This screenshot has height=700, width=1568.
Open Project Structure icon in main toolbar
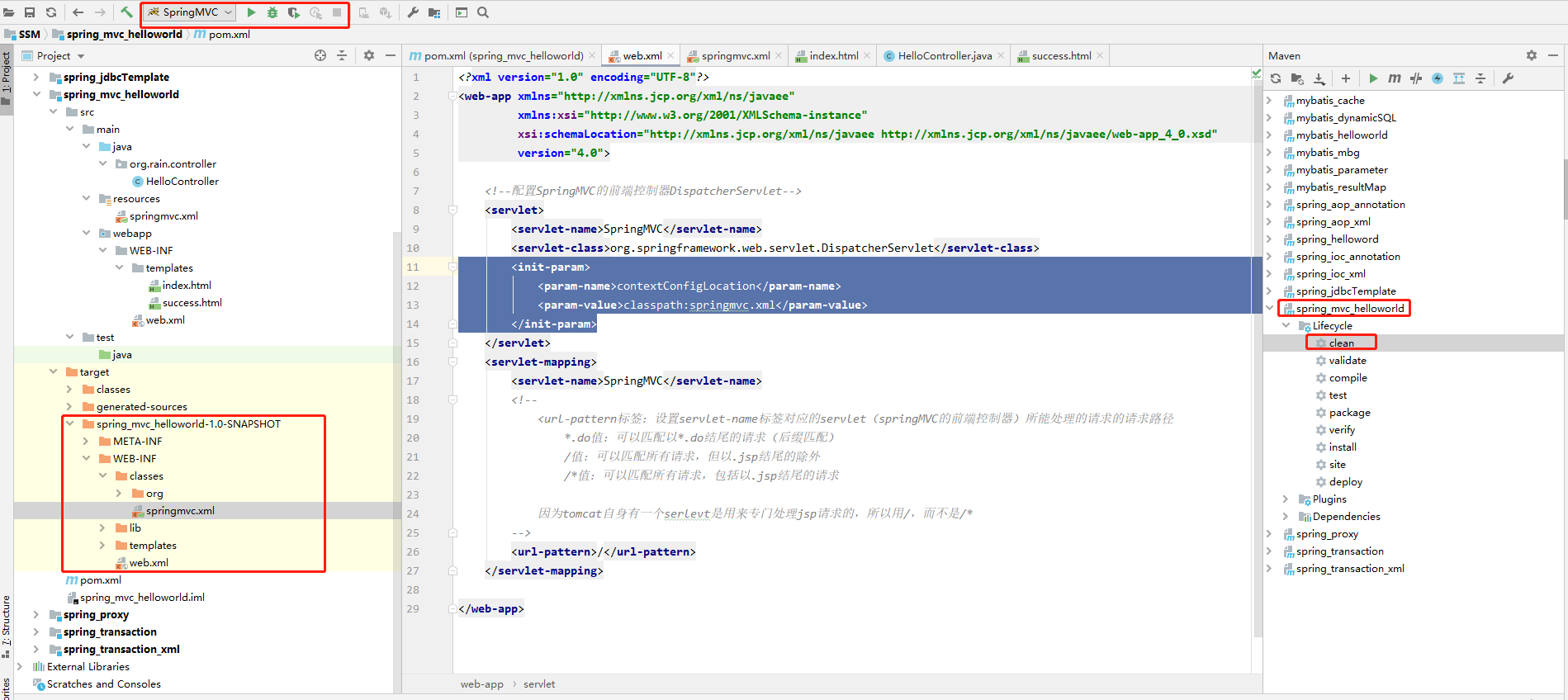434,12
